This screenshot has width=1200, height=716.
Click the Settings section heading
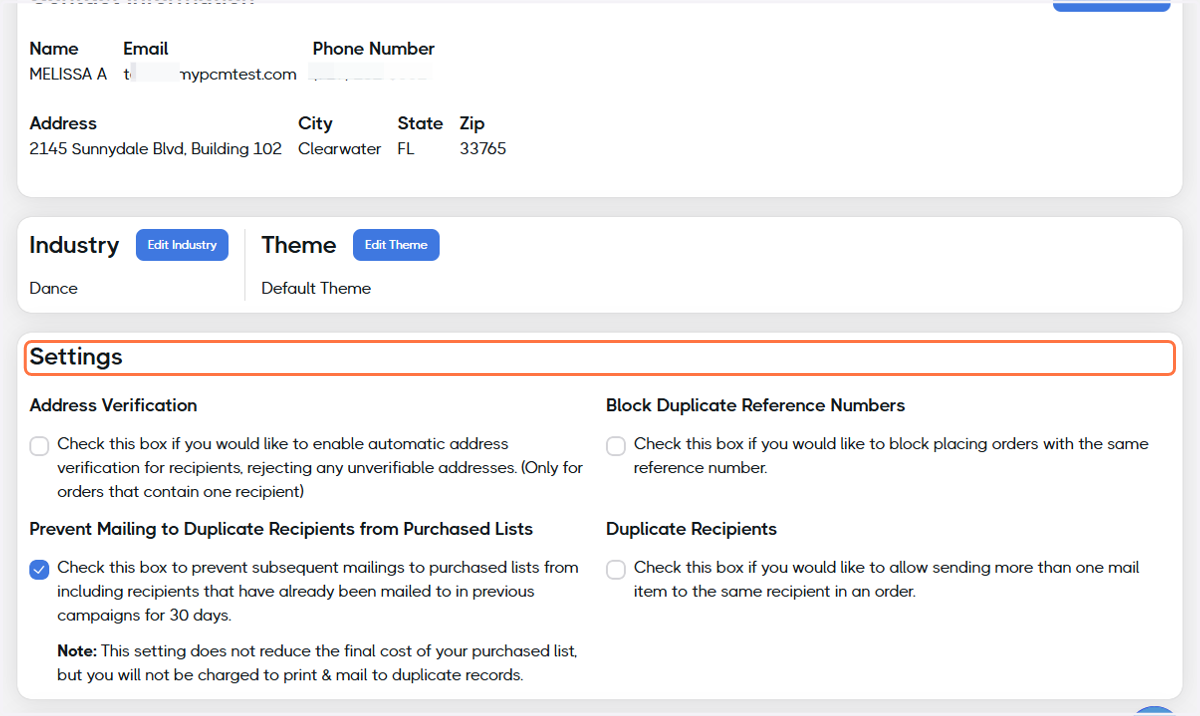point(76,357)
